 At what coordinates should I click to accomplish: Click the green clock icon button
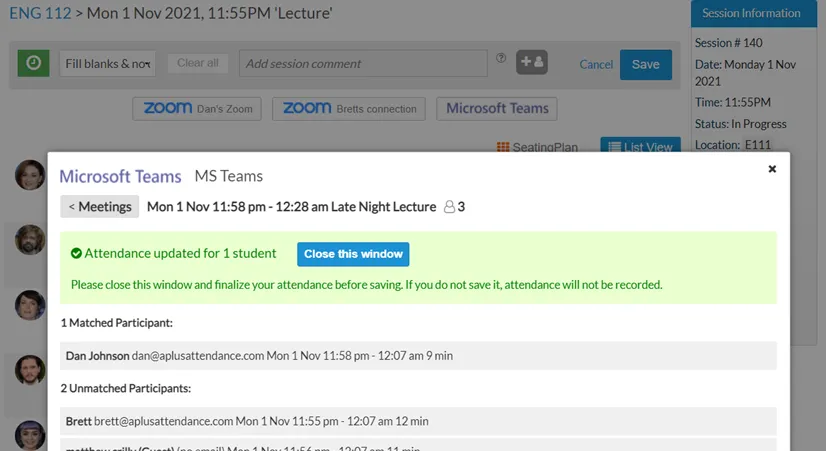click(x=33, y=63)
